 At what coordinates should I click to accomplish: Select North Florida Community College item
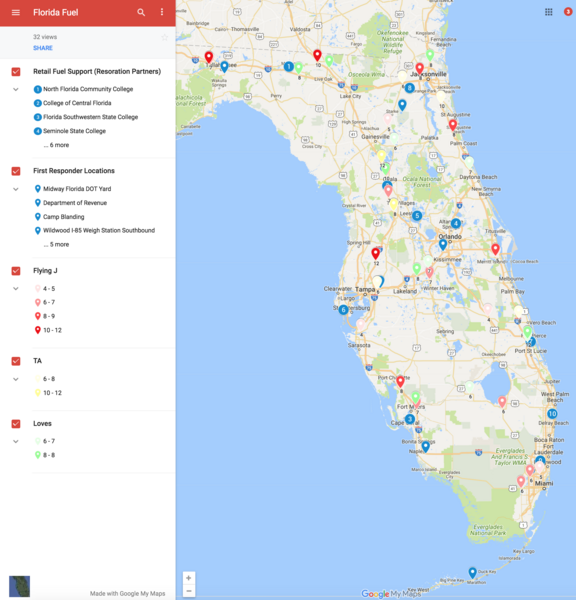tap(83, 89)
